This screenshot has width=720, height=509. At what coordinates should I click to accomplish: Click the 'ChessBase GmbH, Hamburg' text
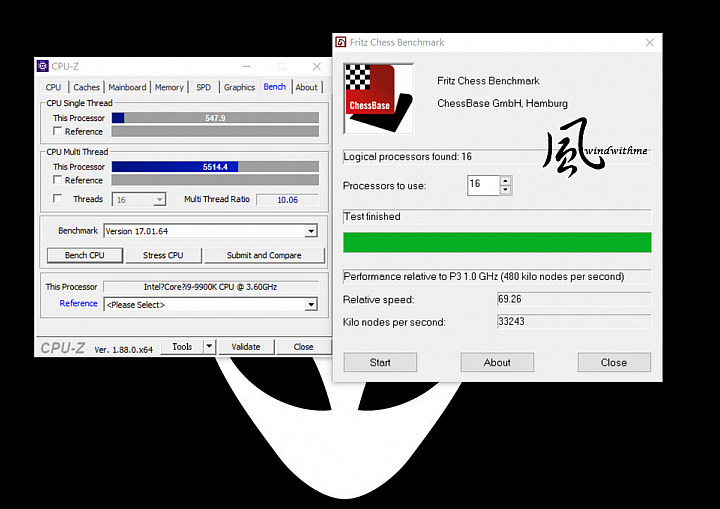point(502,103)
